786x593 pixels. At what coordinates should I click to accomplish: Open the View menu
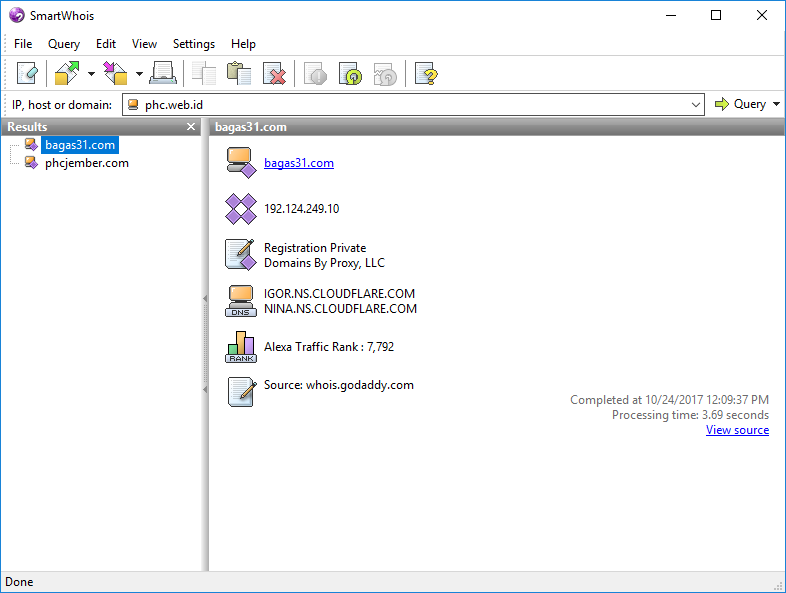144,44
